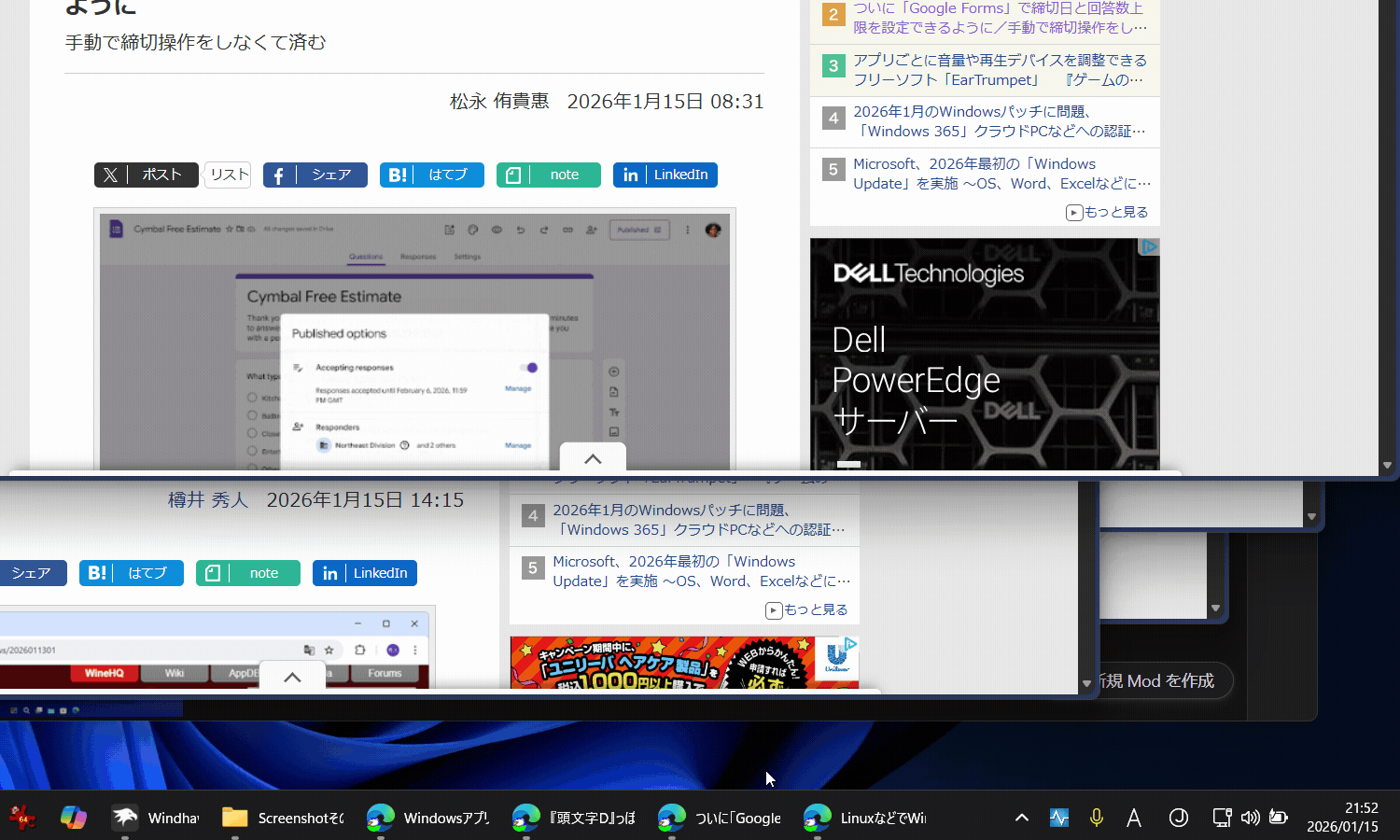Open the volume control tray icon

[1251, 818]
